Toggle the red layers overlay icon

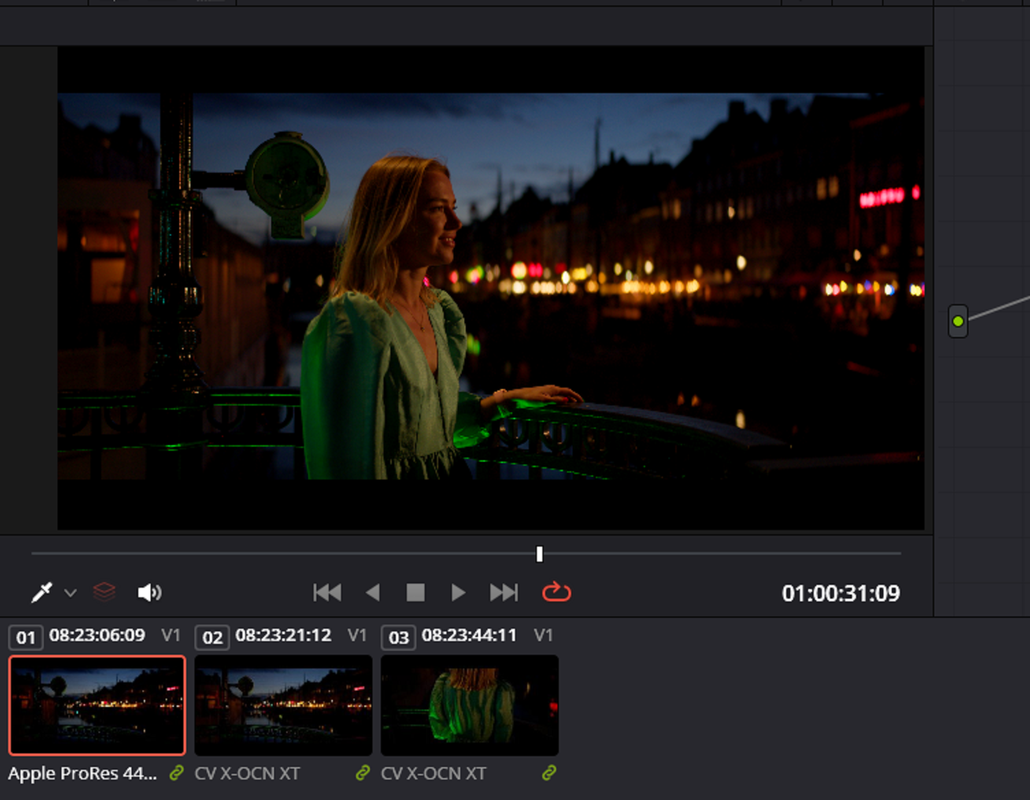(104, 592)
